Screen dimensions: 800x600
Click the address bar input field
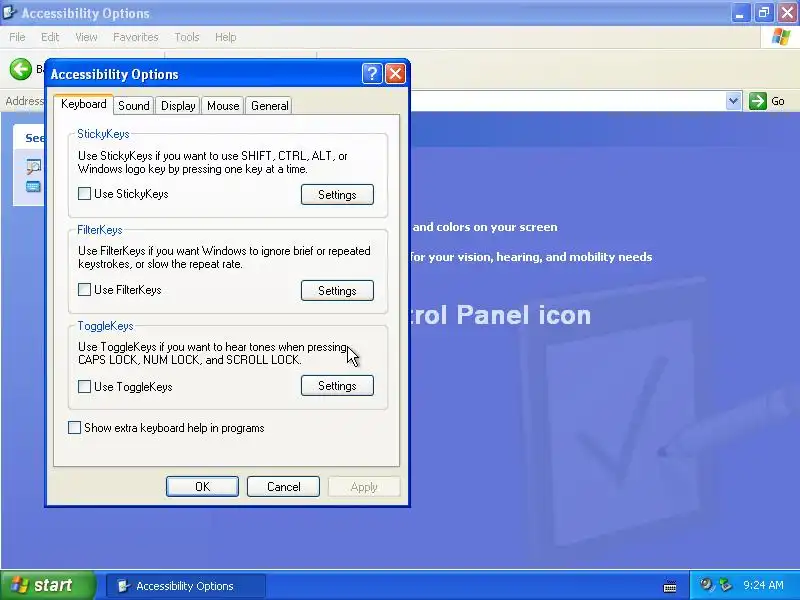point(566,101)
